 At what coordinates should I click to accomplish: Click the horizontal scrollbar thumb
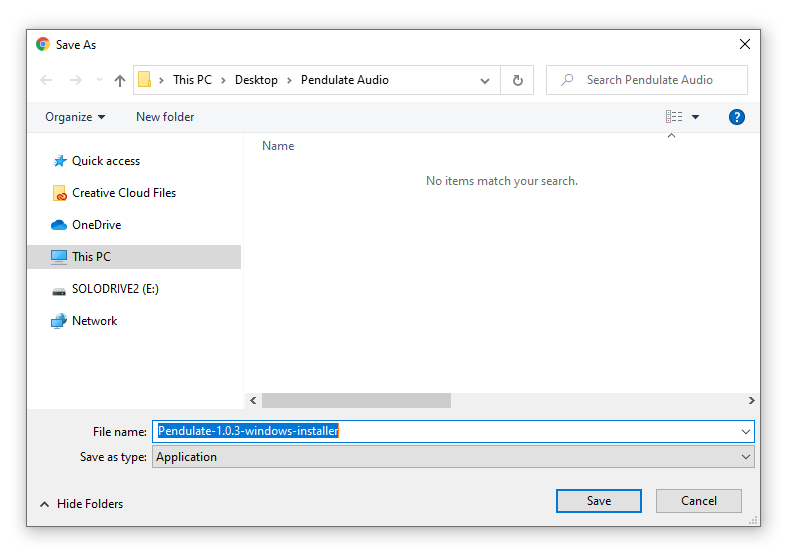[356, 400]
